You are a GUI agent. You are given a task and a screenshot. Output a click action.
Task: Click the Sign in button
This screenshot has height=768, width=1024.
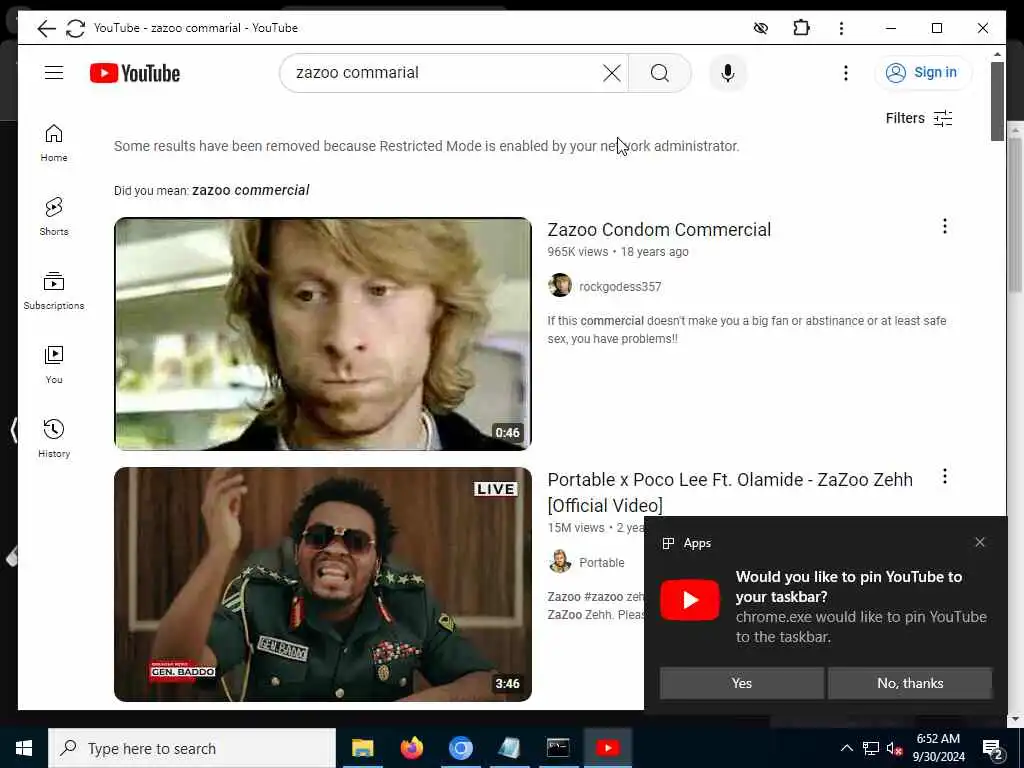pyautogui.click(x=923, y=72)
